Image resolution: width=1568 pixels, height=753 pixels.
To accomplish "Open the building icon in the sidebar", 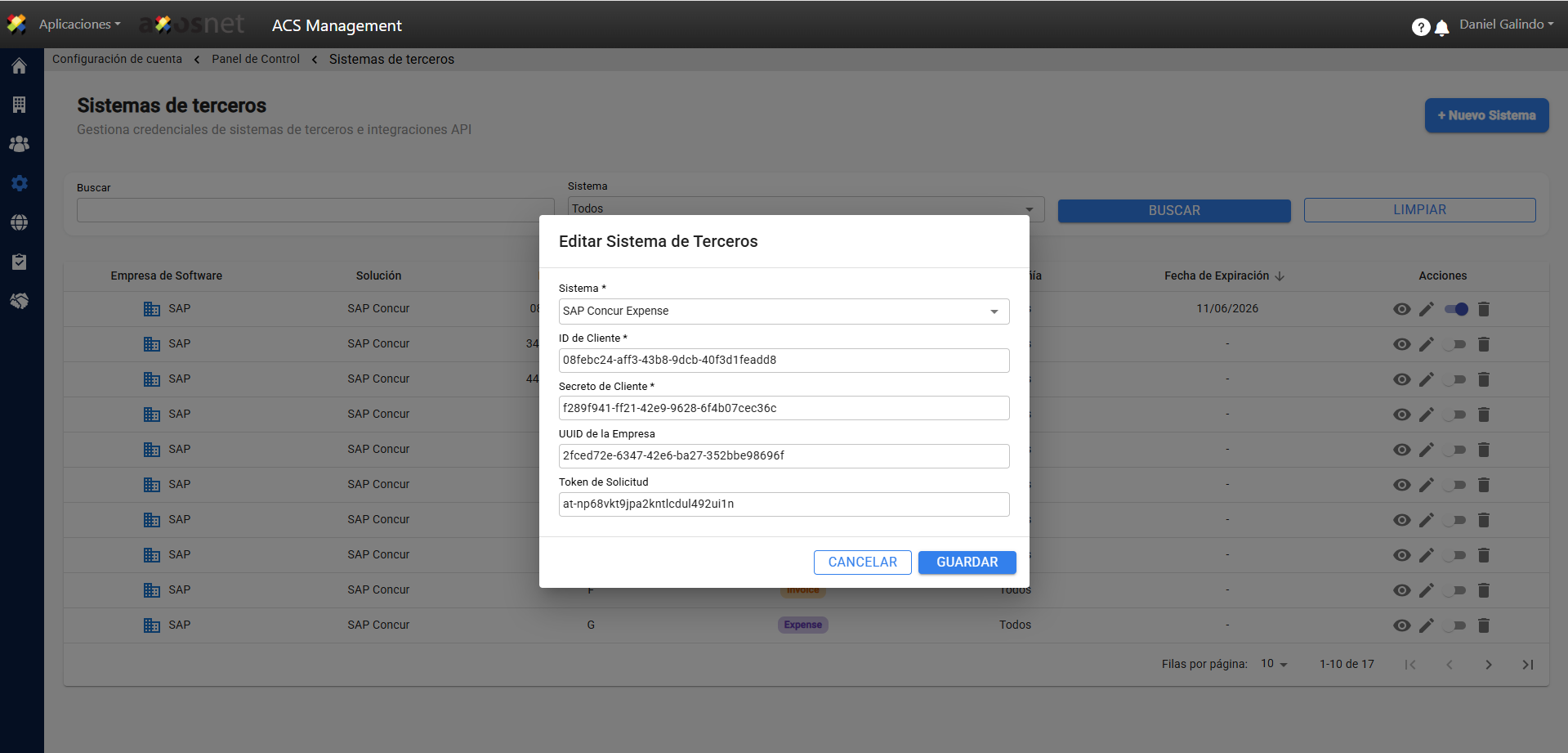I will (19, 105).
